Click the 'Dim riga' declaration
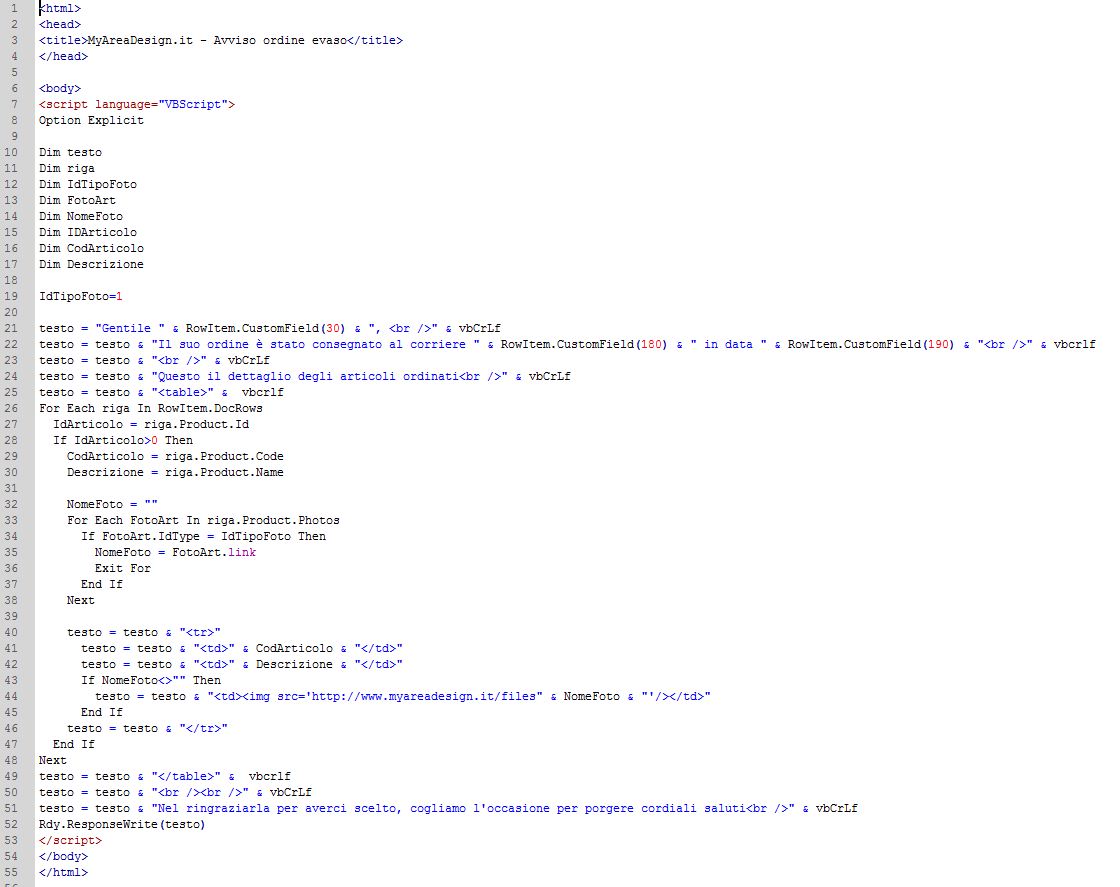This screenshot has width=1120, height=887. click(67, 169)
